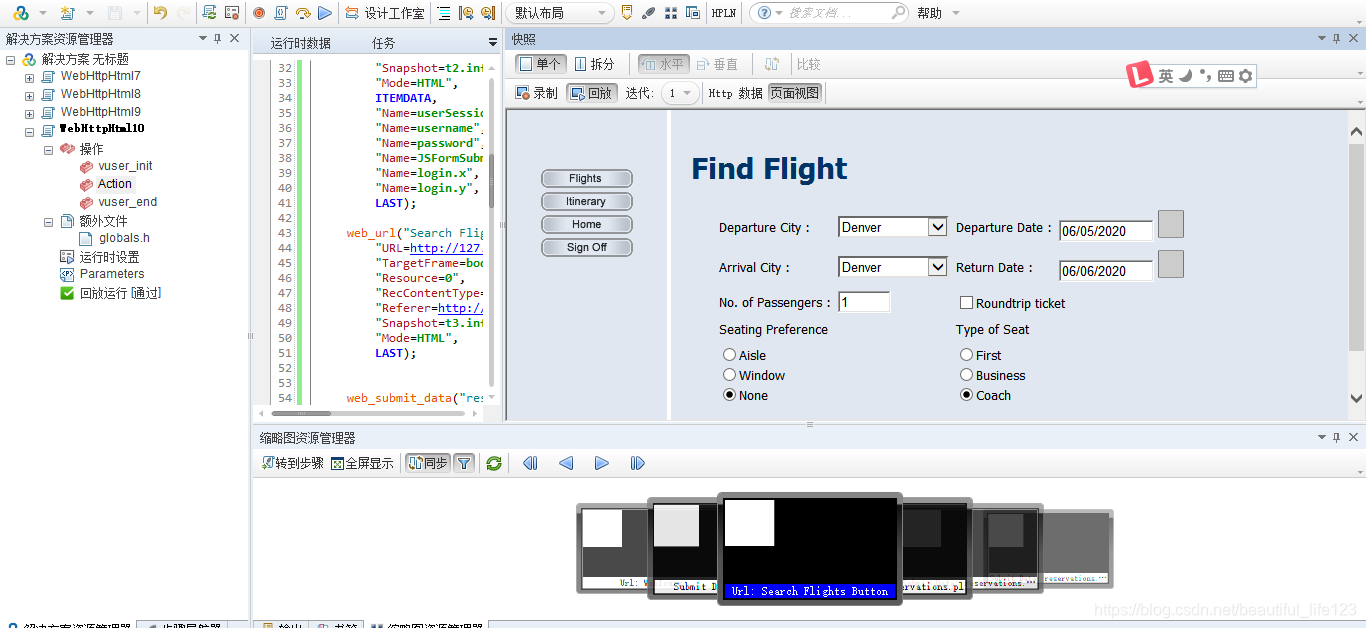Image resolution: width=1366 pixels, height=628 pixels.
Task: Click the Itinerary button
Action: pyautogui.click(x=586, y=201)
